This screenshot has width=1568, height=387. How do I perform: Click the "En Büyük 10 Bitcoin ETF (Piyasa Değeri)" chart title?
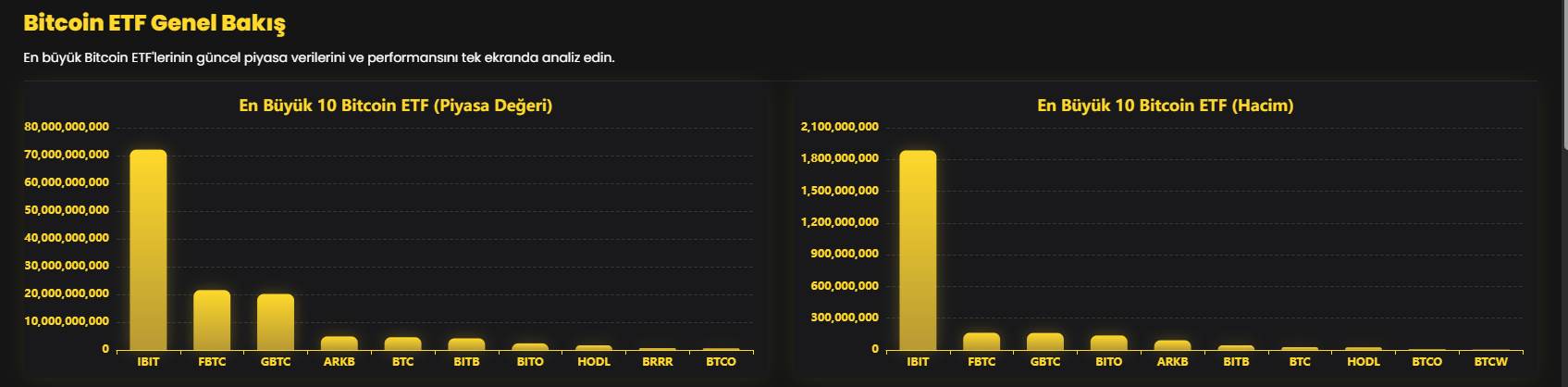pyautogui.click(x=395, y=106)
